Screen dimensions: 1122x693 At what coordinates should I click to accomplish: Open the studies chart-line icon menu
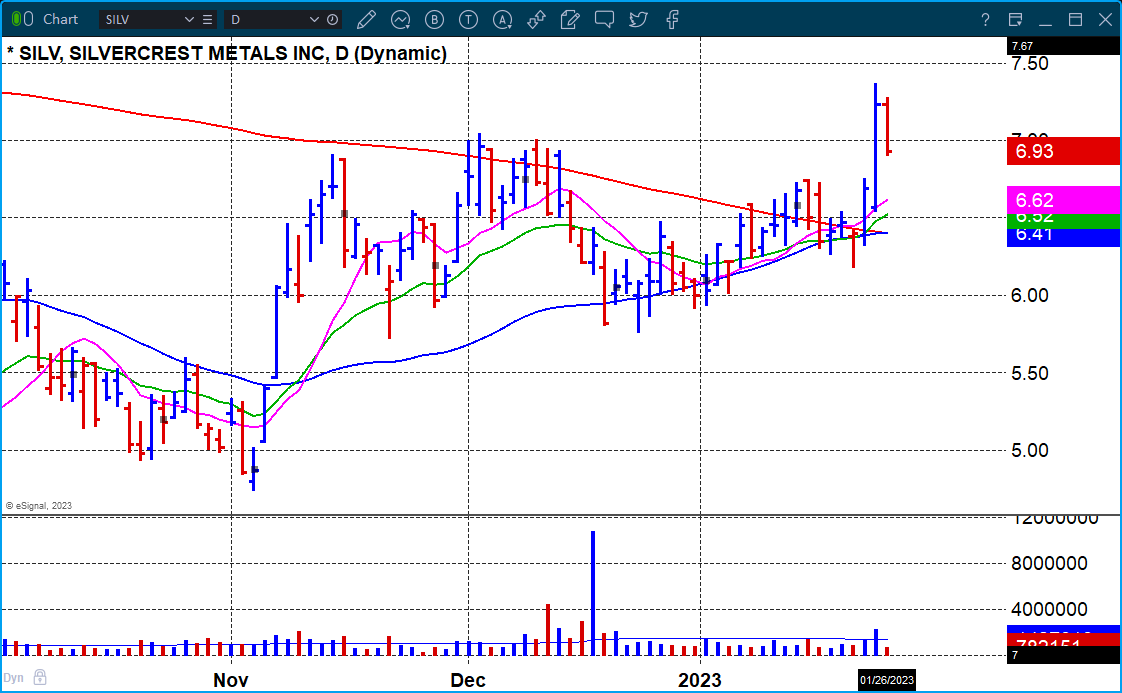[x=401, y=19]
